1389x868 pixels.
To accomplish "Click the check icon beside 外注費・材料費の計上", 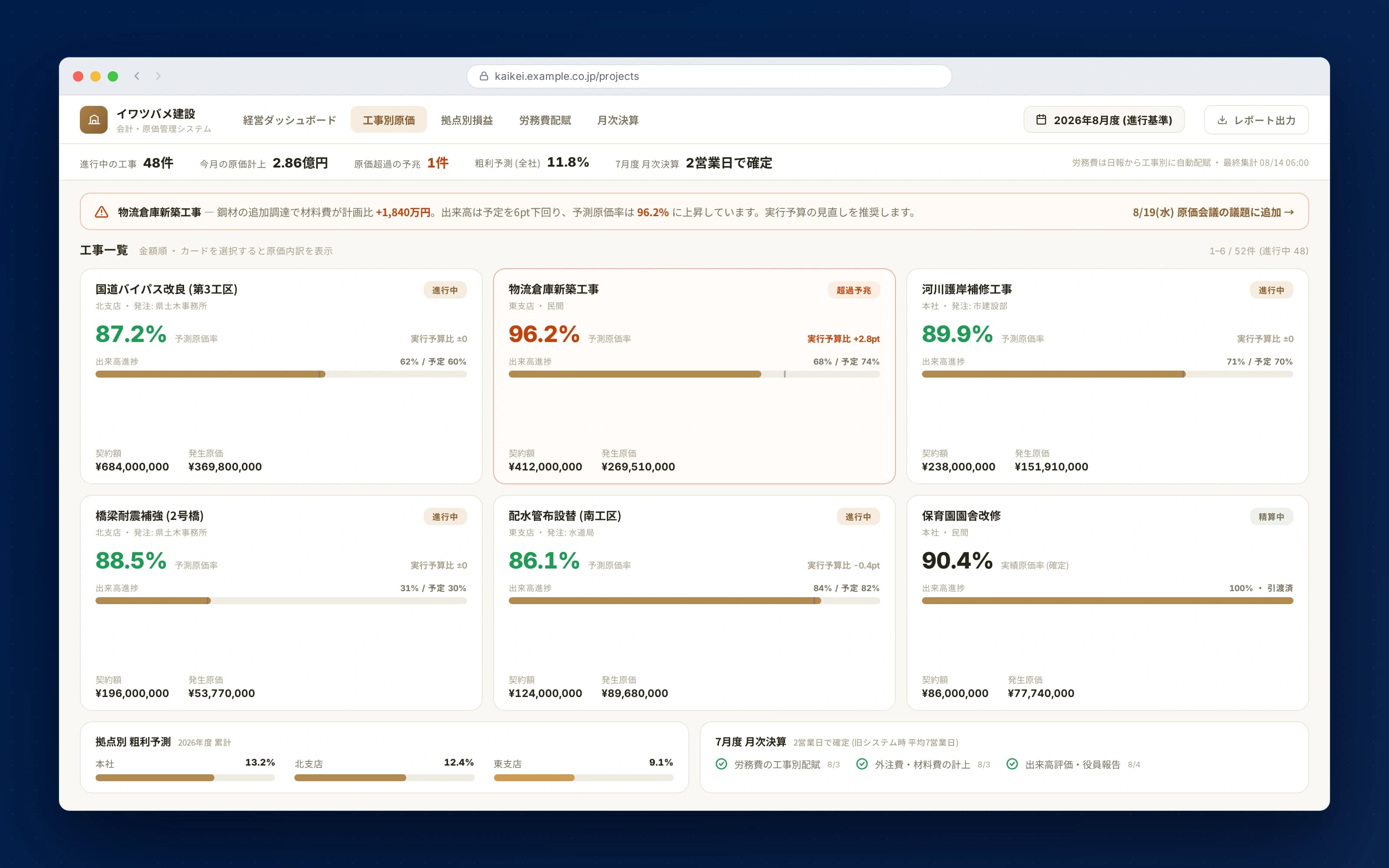I will [862, 764].
